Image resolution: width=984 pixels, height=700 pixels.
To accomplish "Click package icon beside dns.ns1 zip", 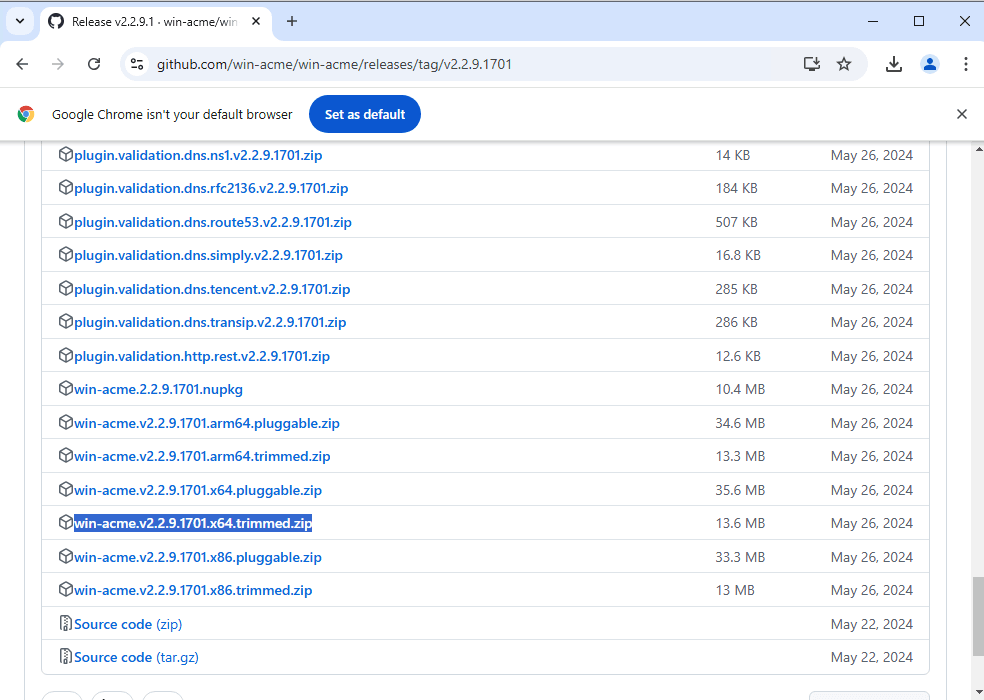I will 65,154.
